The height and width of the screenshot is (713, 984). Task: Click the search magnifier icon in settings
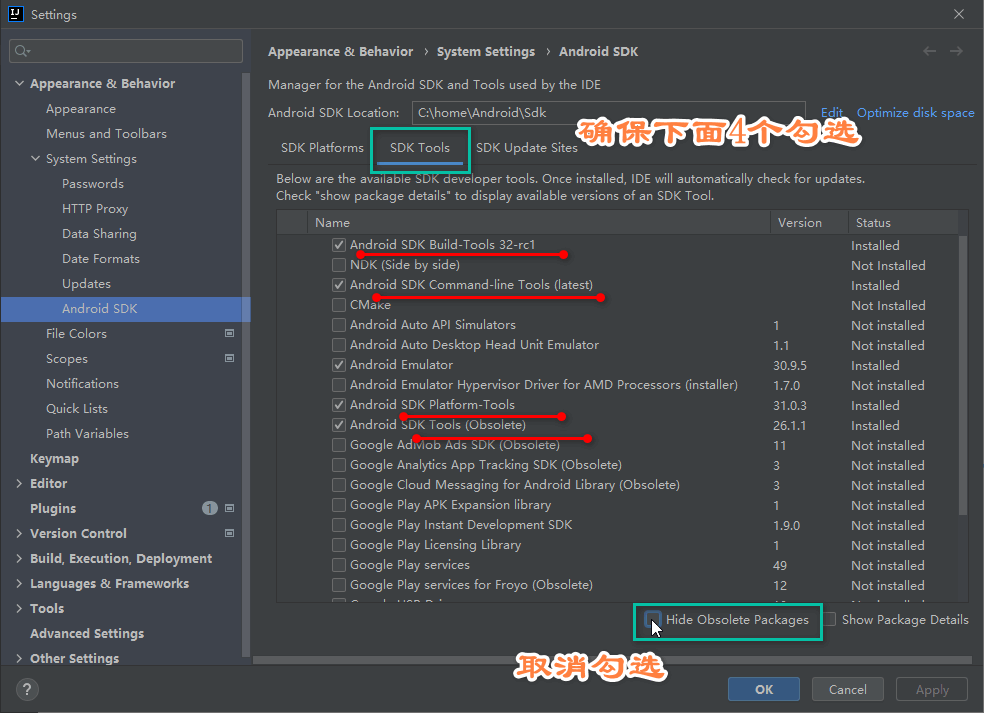22,51
